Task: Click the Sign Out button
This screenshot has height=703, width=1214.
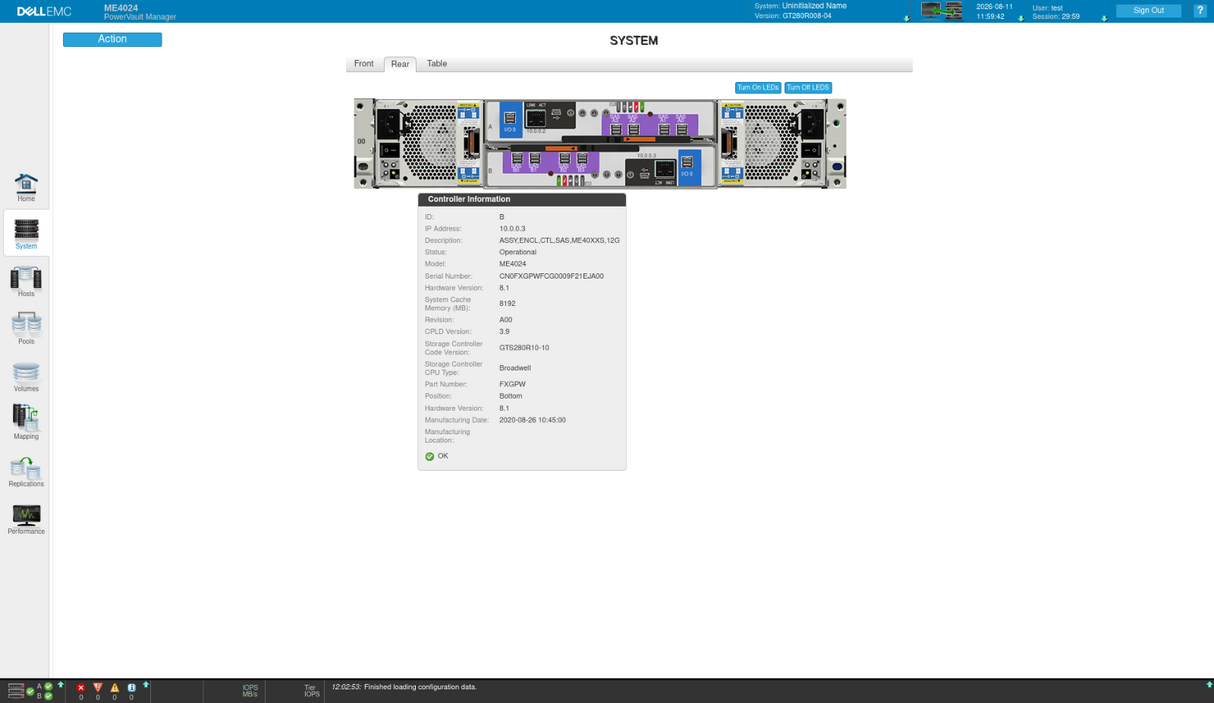Action: (1148, 10)
